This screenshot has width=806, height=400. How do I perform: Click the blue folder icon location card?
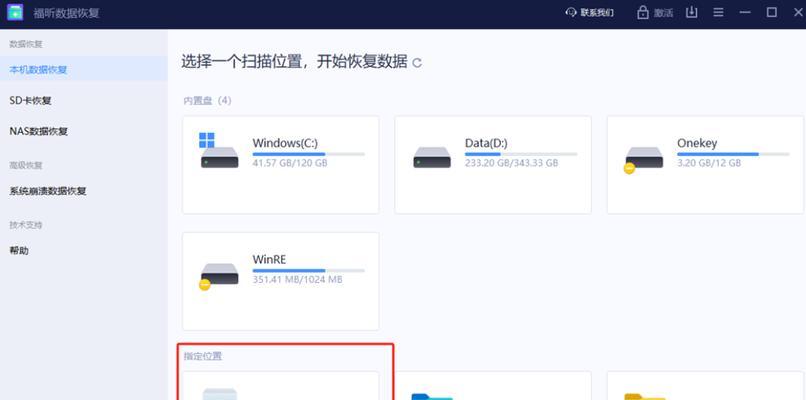(x=492, y=386)
